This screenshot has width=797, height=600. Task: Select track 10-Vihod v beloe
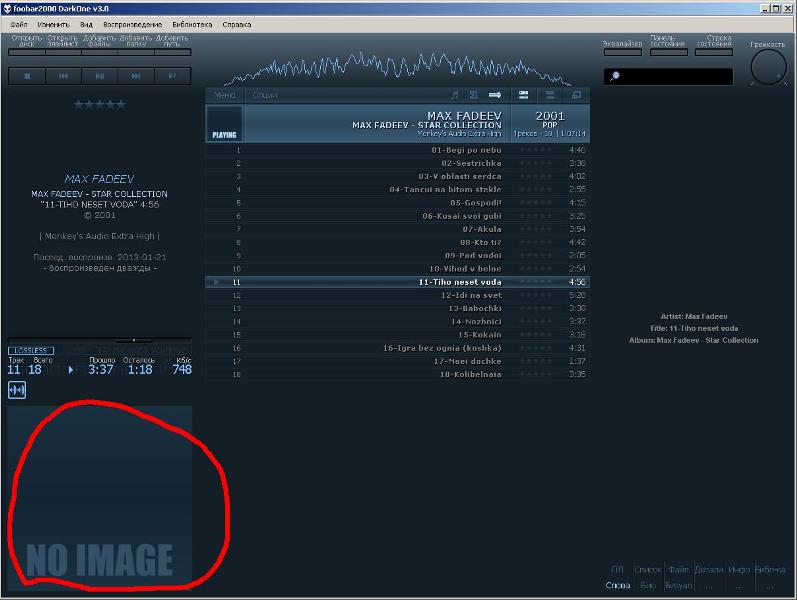click(x=397, y=269)
